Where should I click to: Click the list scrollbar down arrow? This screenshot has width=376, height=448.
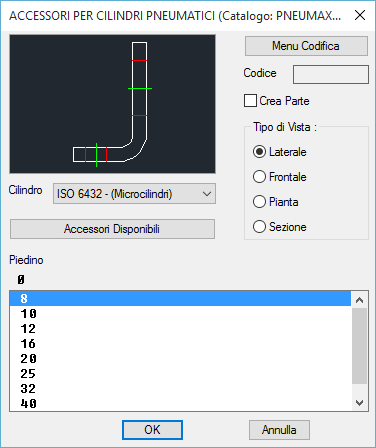point(359,403)
